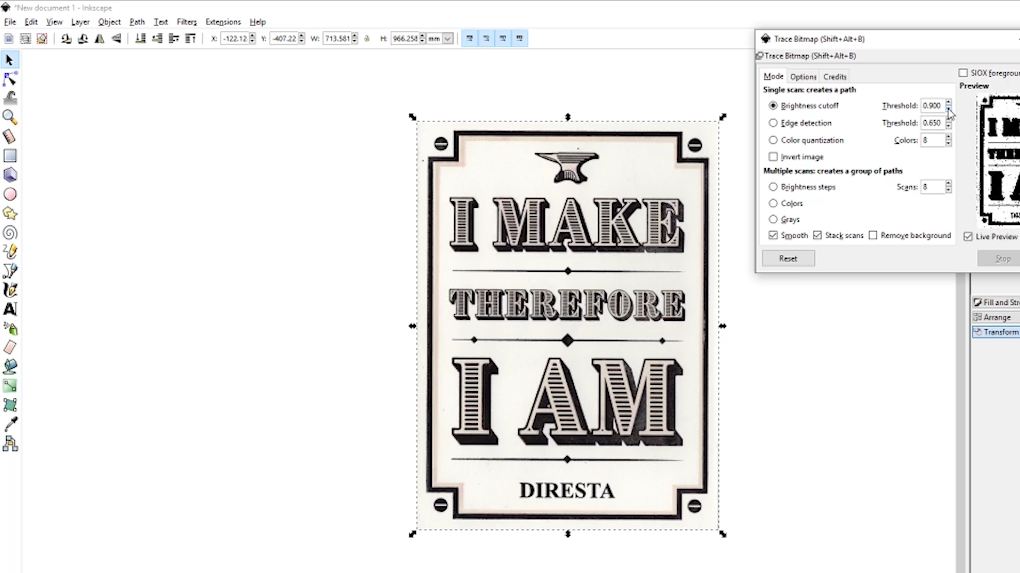Select the Tweak tool
This screenshot has height=573, width=1020.
(x=10, y=98)
